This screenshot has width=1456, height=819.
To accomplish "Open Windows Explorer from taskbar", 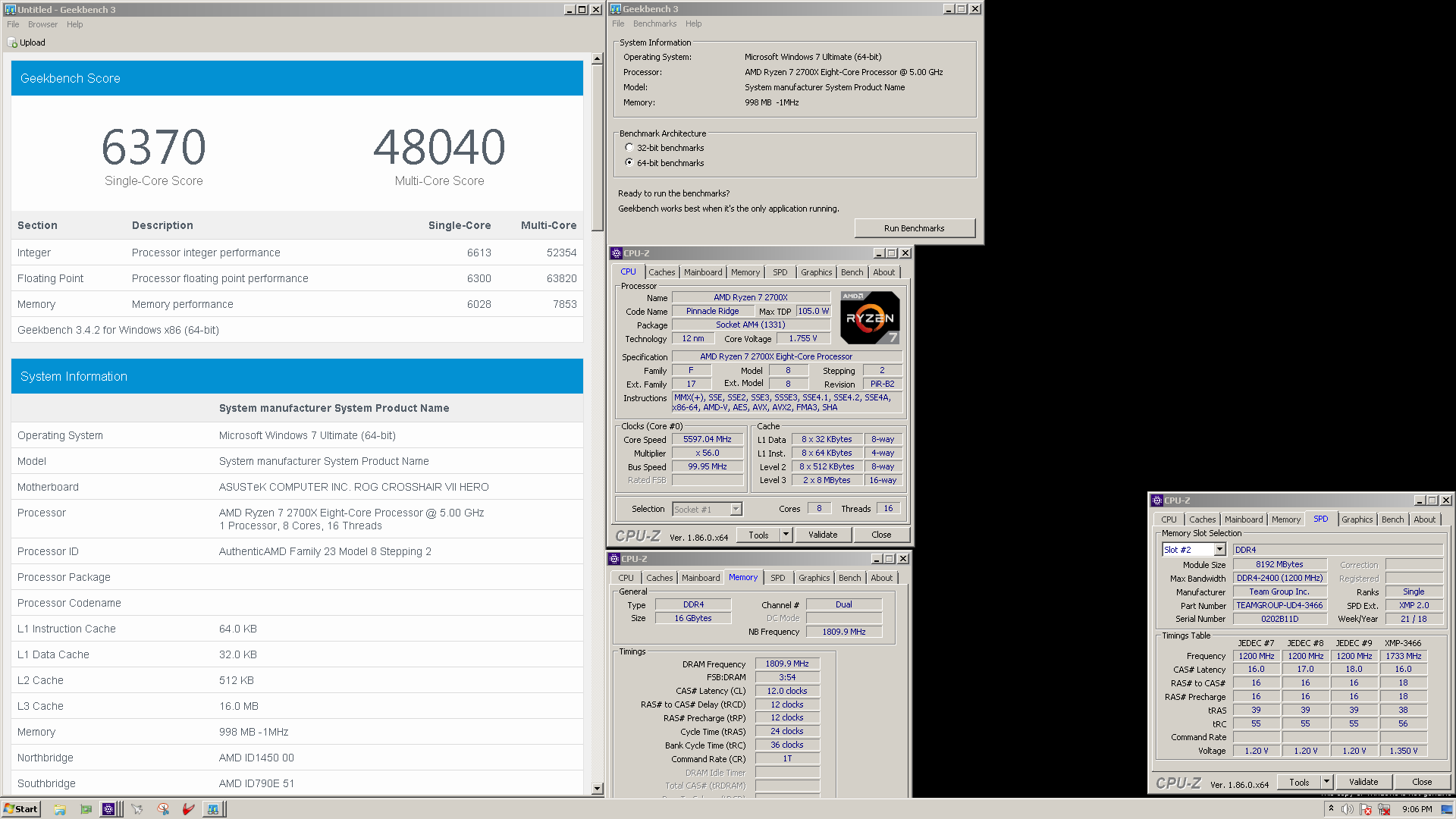I will tap(60, 809).
